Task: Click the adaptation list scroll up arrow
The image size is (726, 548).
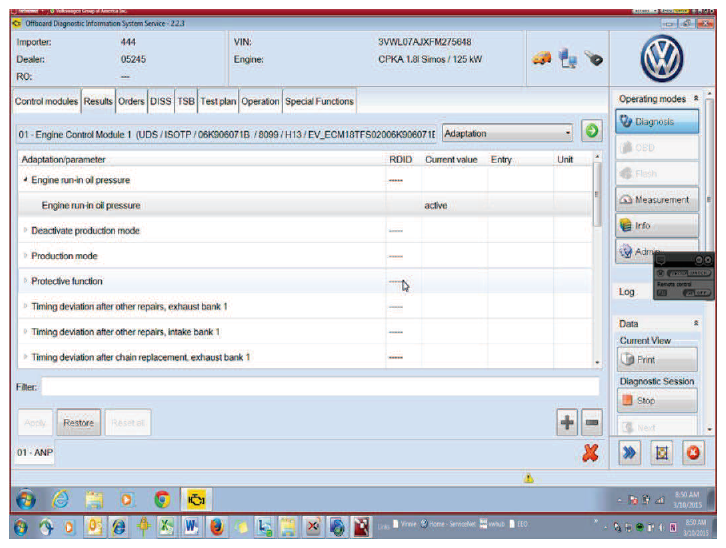Action: [x=597, y=157]
